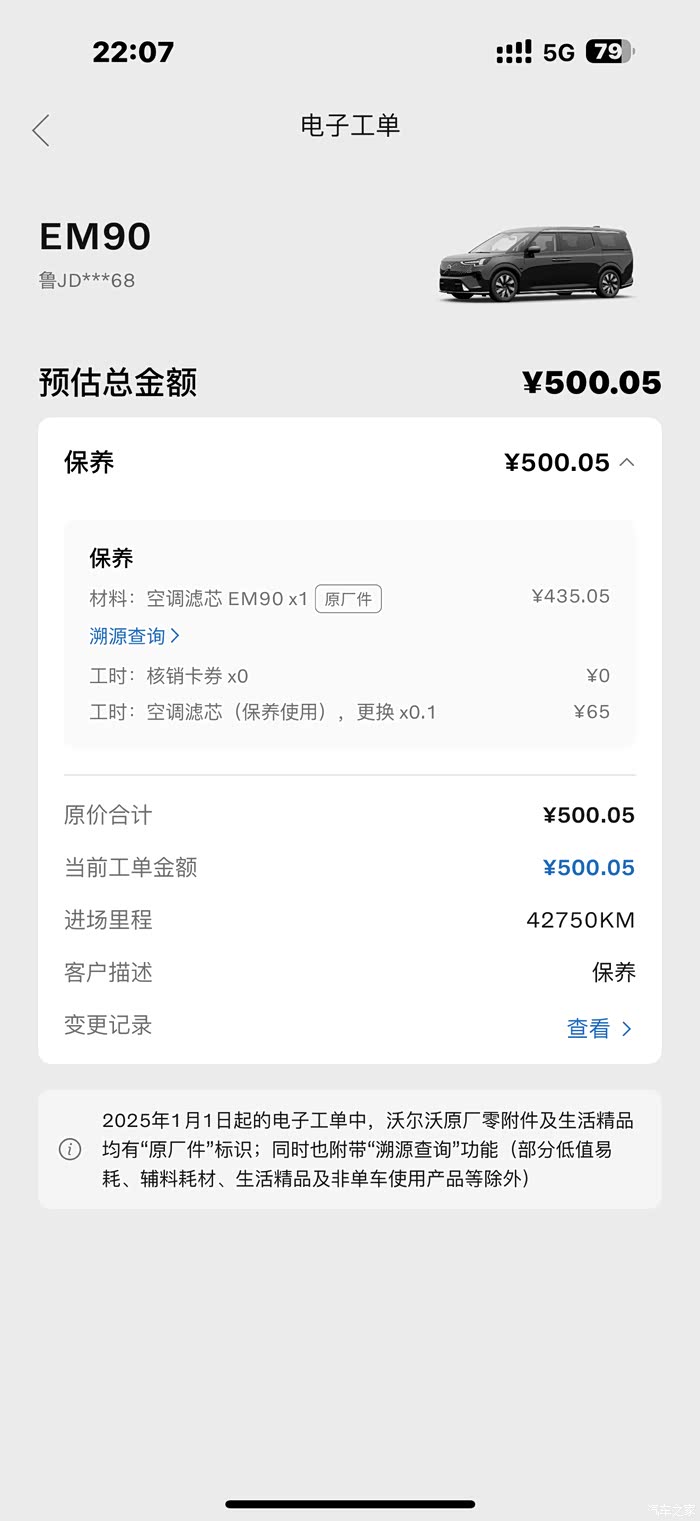Screen dimensions: 700x1521
Task: Tap the 22:07 clock in status bar
Action: 133,52
